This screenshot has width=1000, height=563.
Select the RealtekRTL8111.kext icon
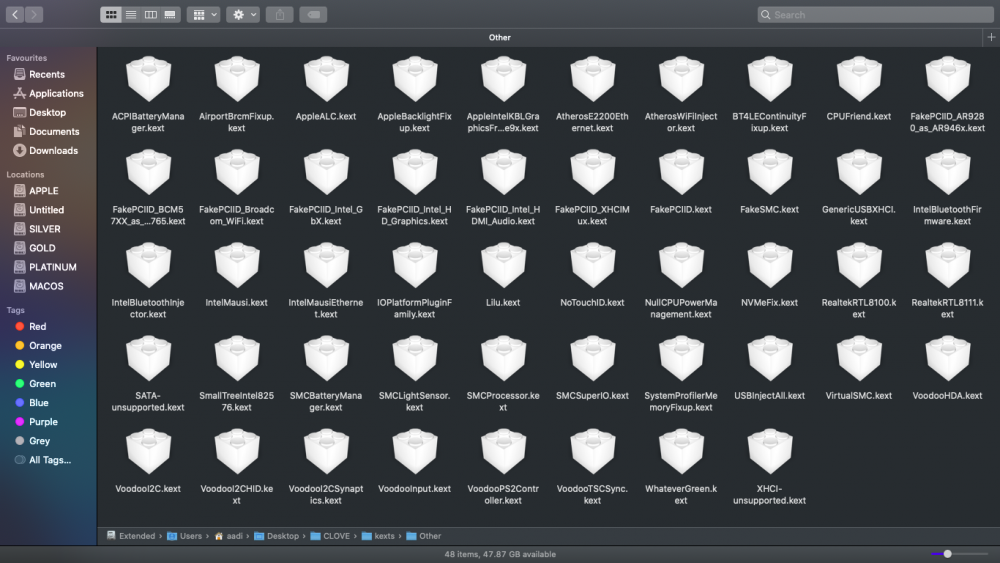click(948, 265)
